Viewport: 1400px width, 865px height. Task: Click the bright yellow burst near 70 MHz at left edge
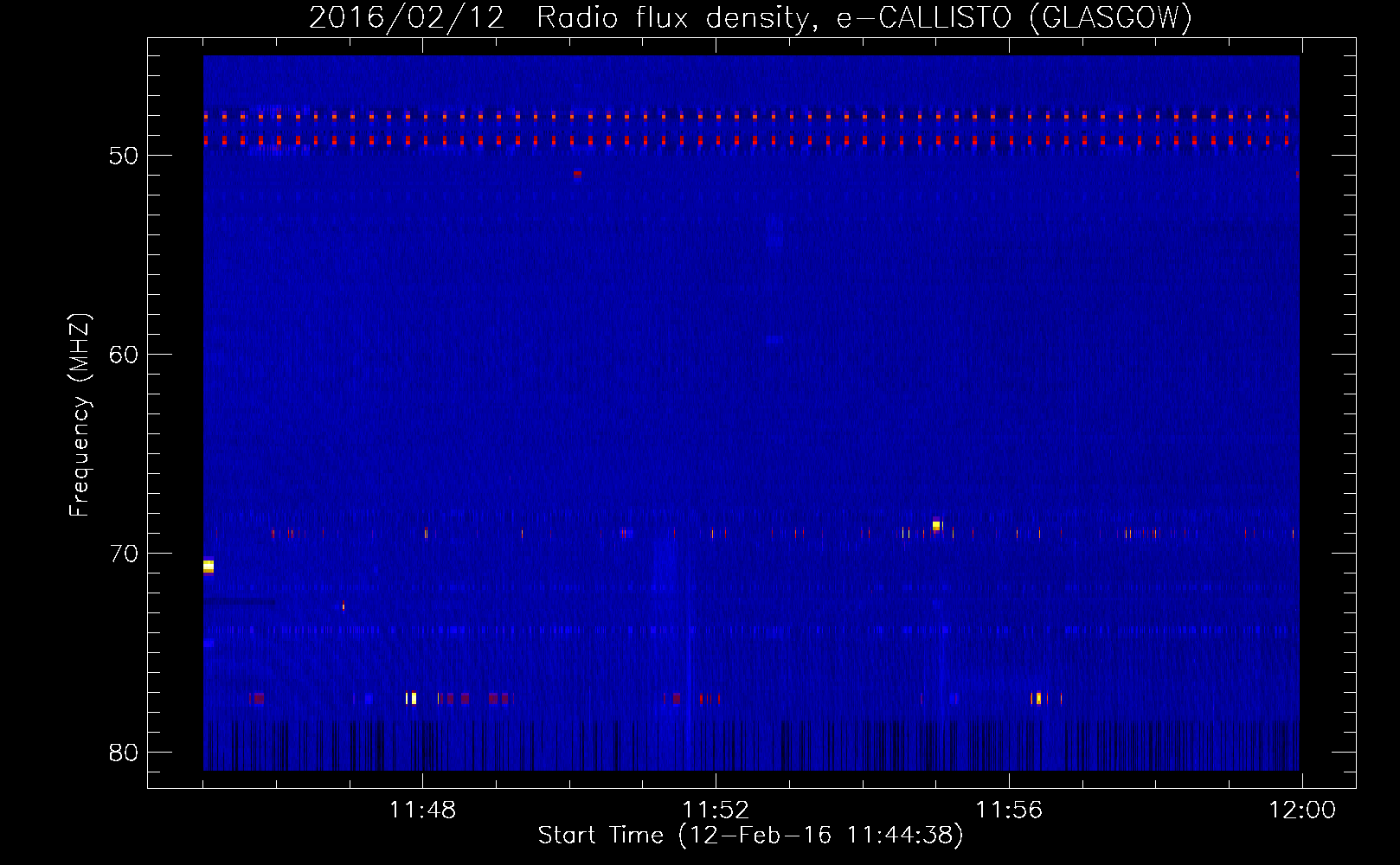(208, 567)
